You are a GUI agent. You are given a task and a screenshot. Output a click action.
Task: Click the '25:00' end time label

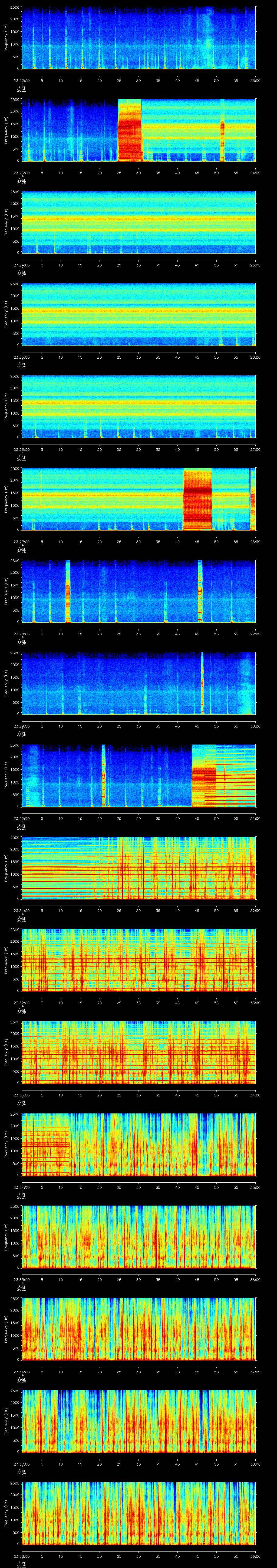256,265
